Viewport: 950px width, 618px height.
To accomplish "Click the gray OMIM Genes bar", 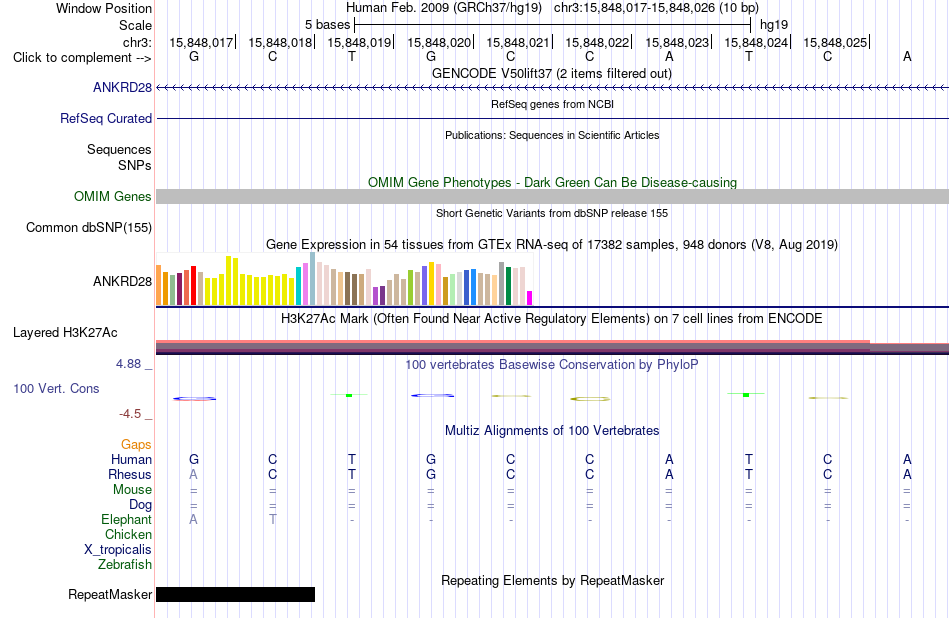I will (x=552, y=196).
